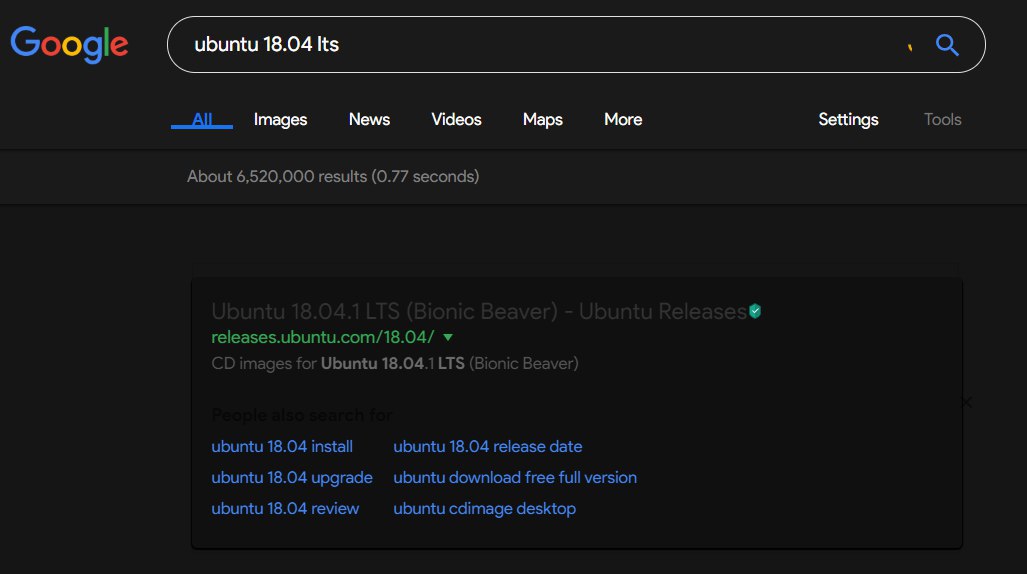Search for ubuntu 18.04 review
1027x574 pixels.
pos(285,508)
